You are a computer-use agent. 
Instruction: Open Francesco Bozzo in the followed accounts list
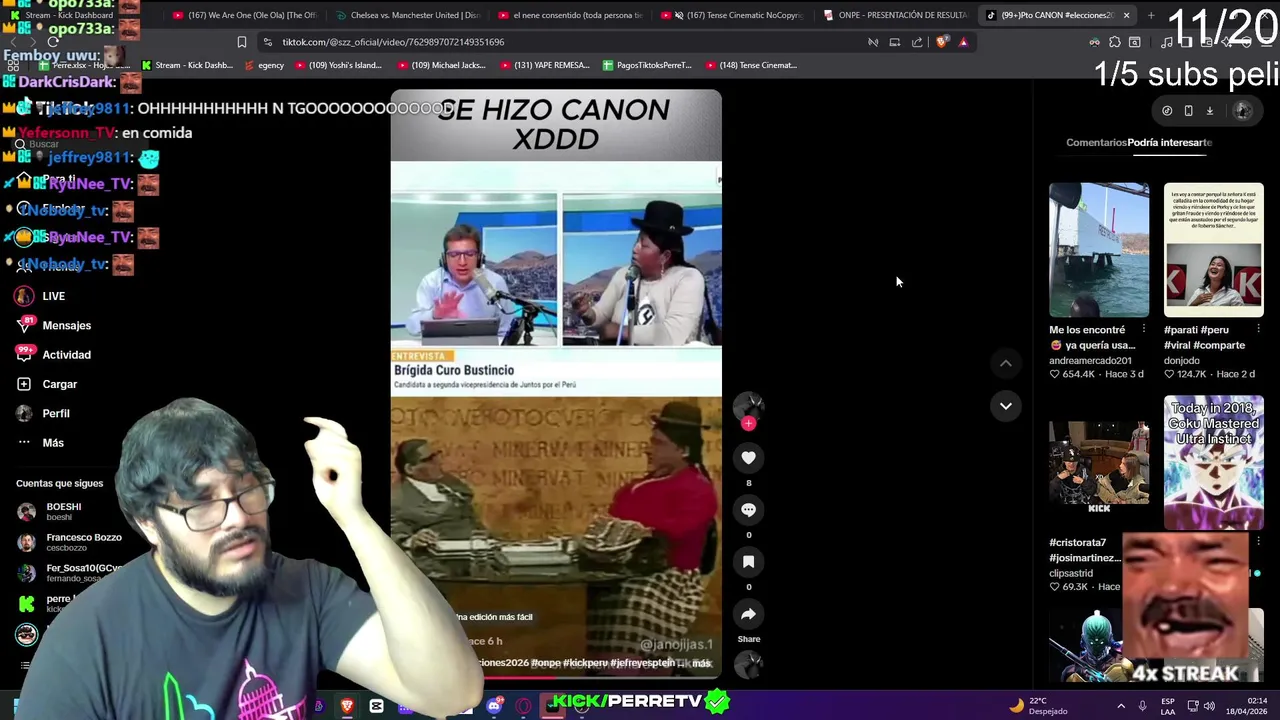point(69,542)
